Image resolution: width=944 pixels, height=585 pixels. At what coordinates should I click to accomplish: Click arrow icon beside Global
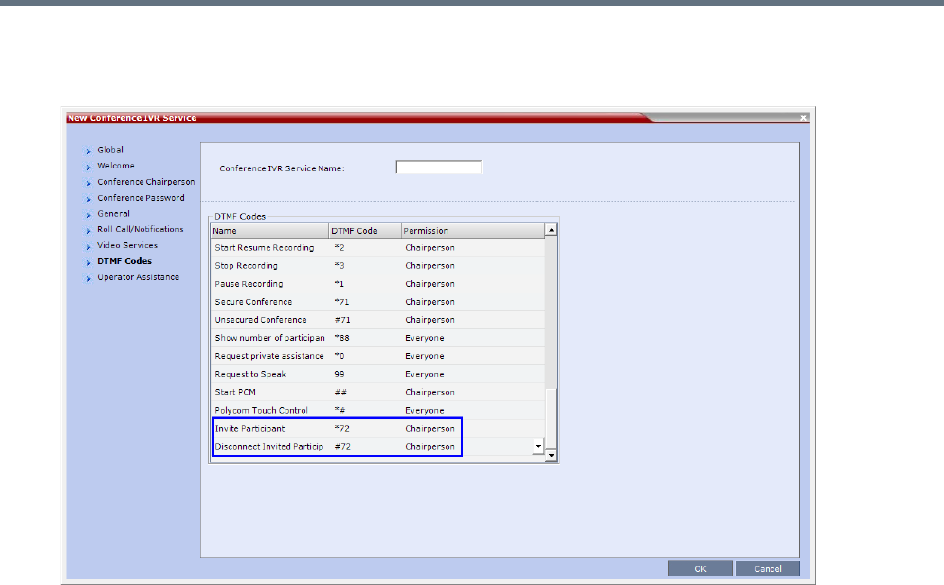(88, 151)
